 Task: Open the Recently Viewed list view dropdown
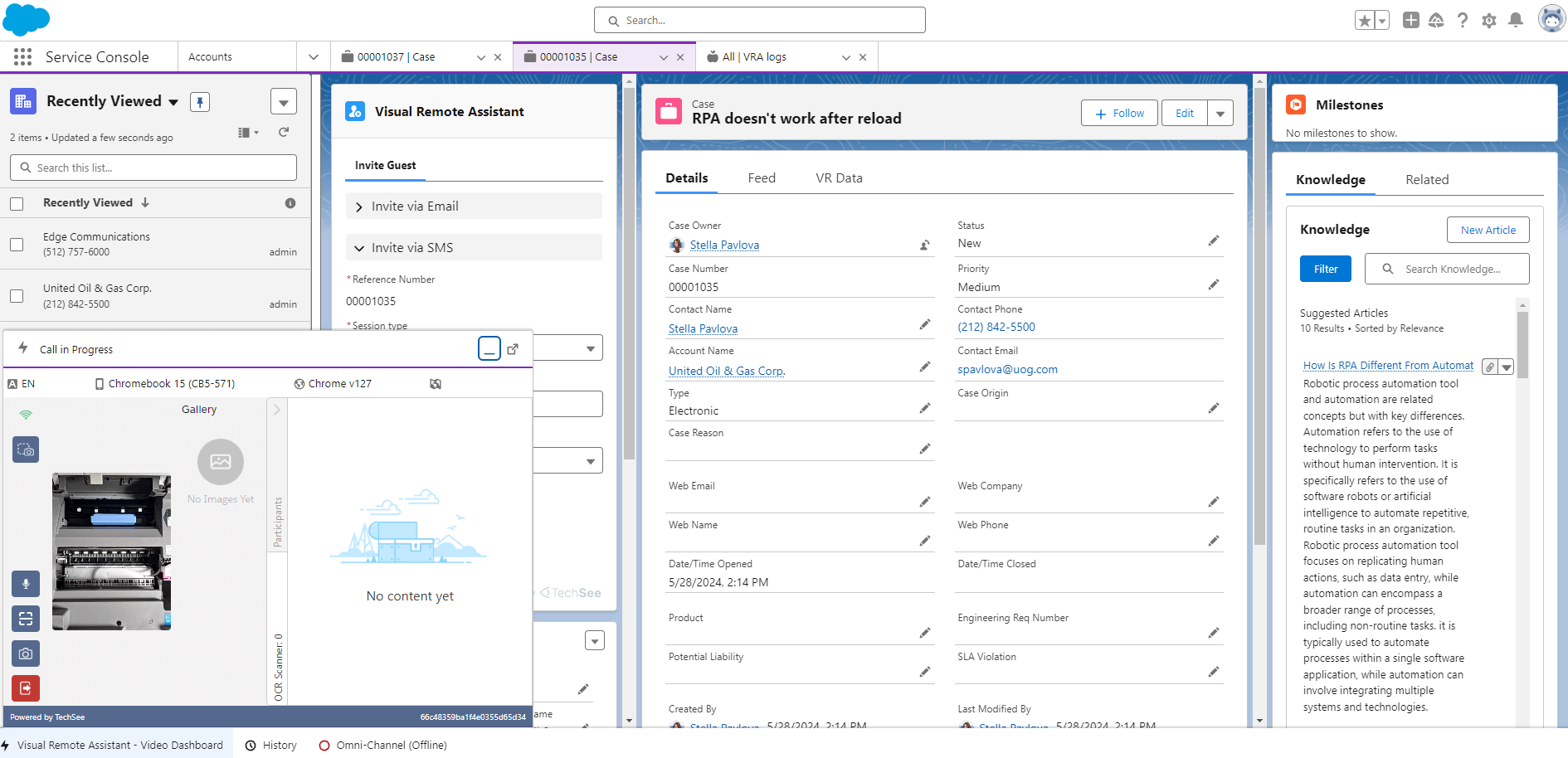coord(173,102)
